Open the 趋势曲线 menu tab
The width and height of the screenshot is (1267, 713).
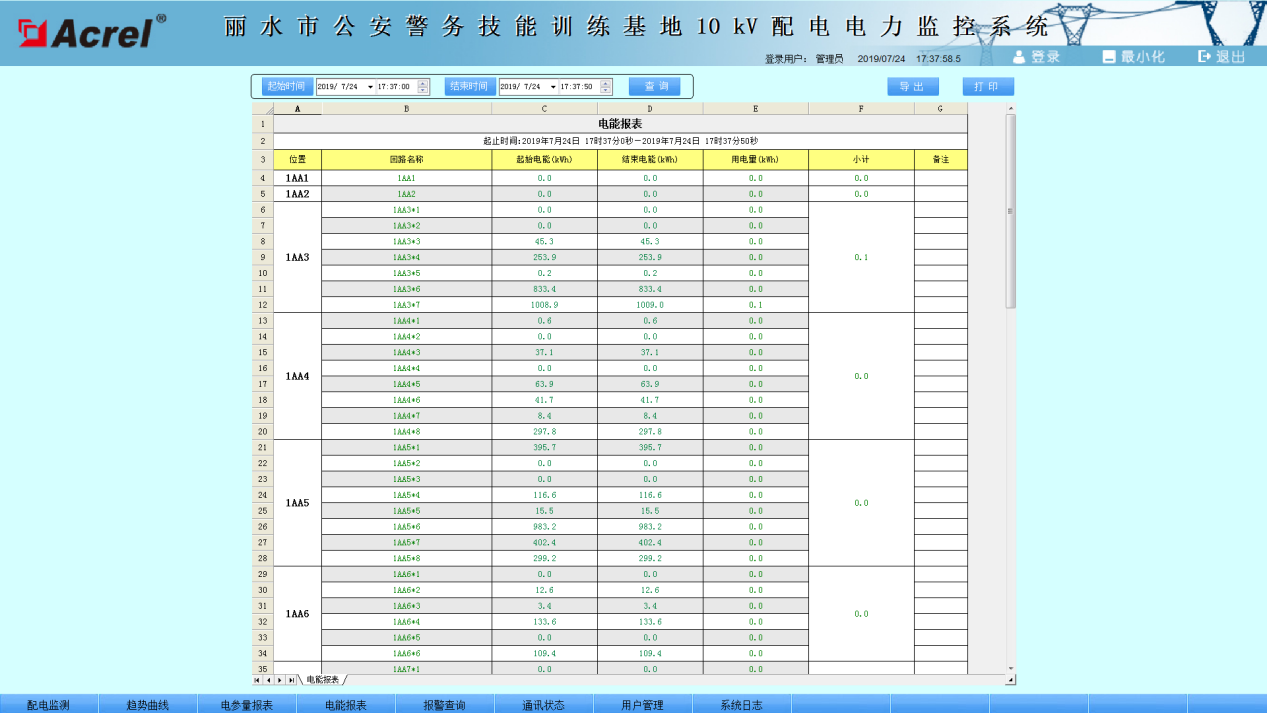[147, 705]
